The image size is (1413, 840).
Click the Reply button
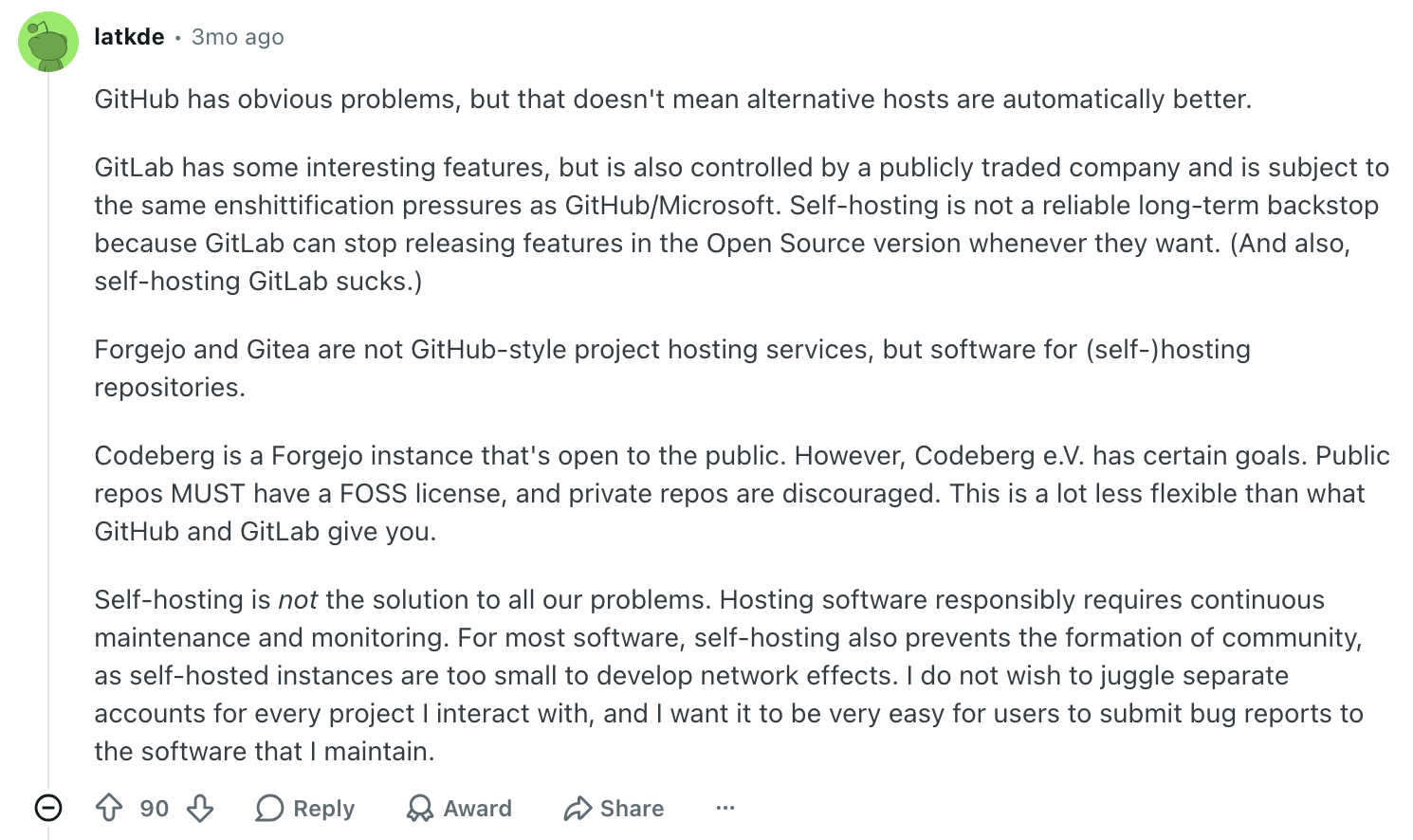point(305,808)
